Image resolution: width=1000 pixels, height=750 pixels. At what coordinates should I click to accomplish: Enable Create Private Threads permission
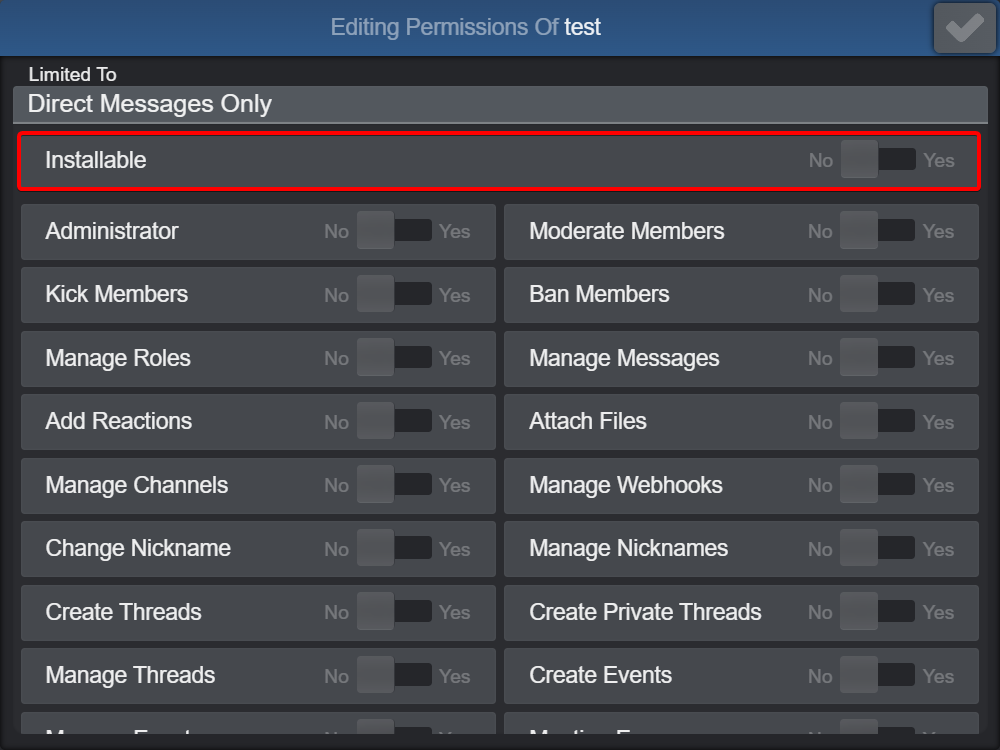click(878, 612)
